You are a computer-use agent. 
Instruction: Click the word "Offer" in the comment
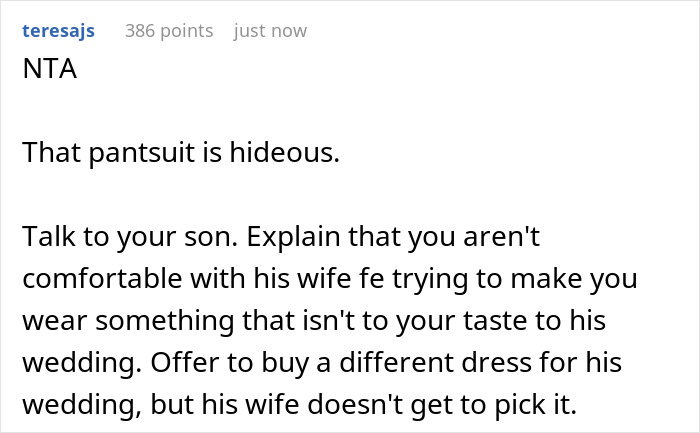[185, 362]
